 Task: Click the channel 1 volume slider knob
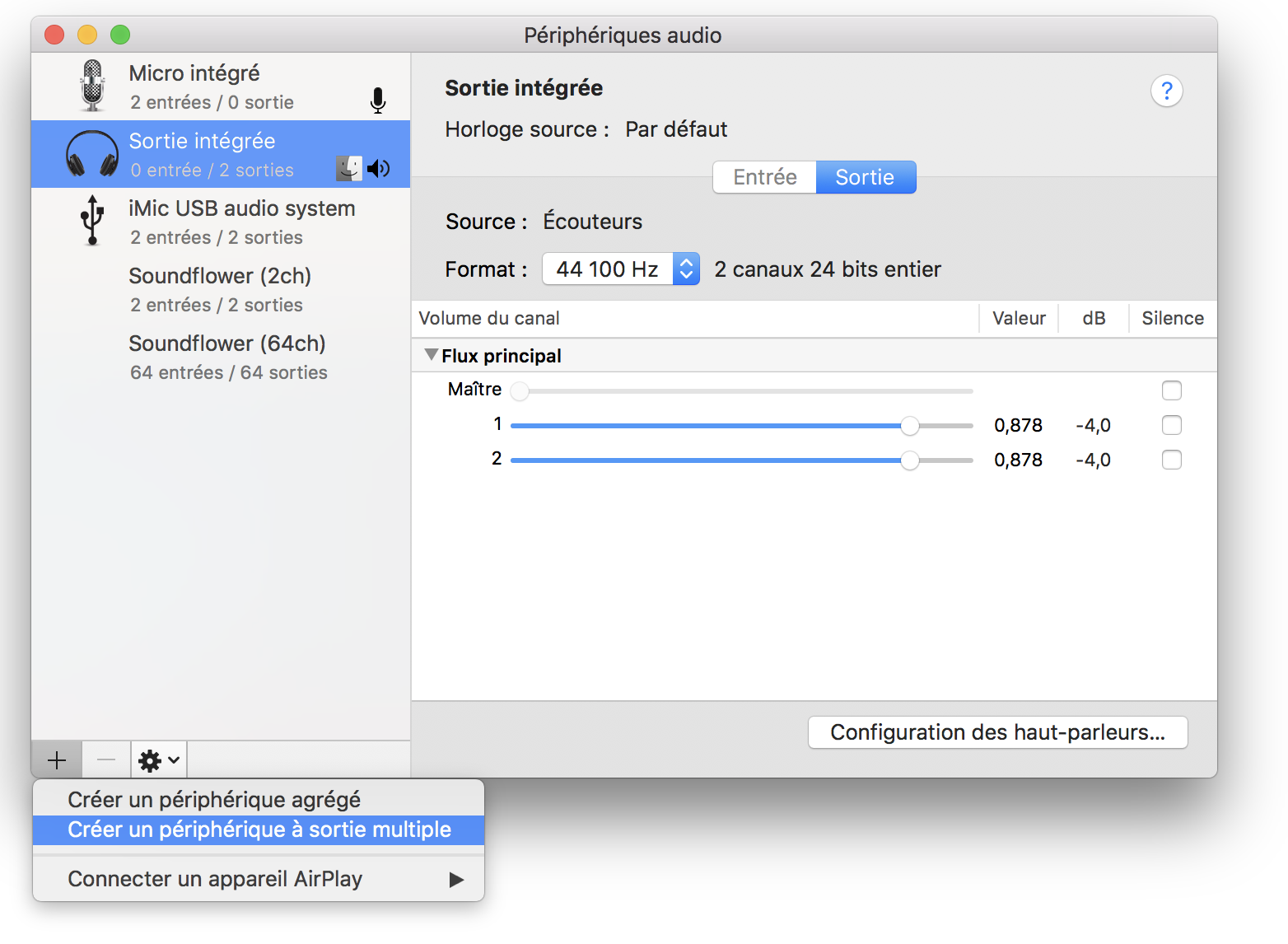point(909,426)
